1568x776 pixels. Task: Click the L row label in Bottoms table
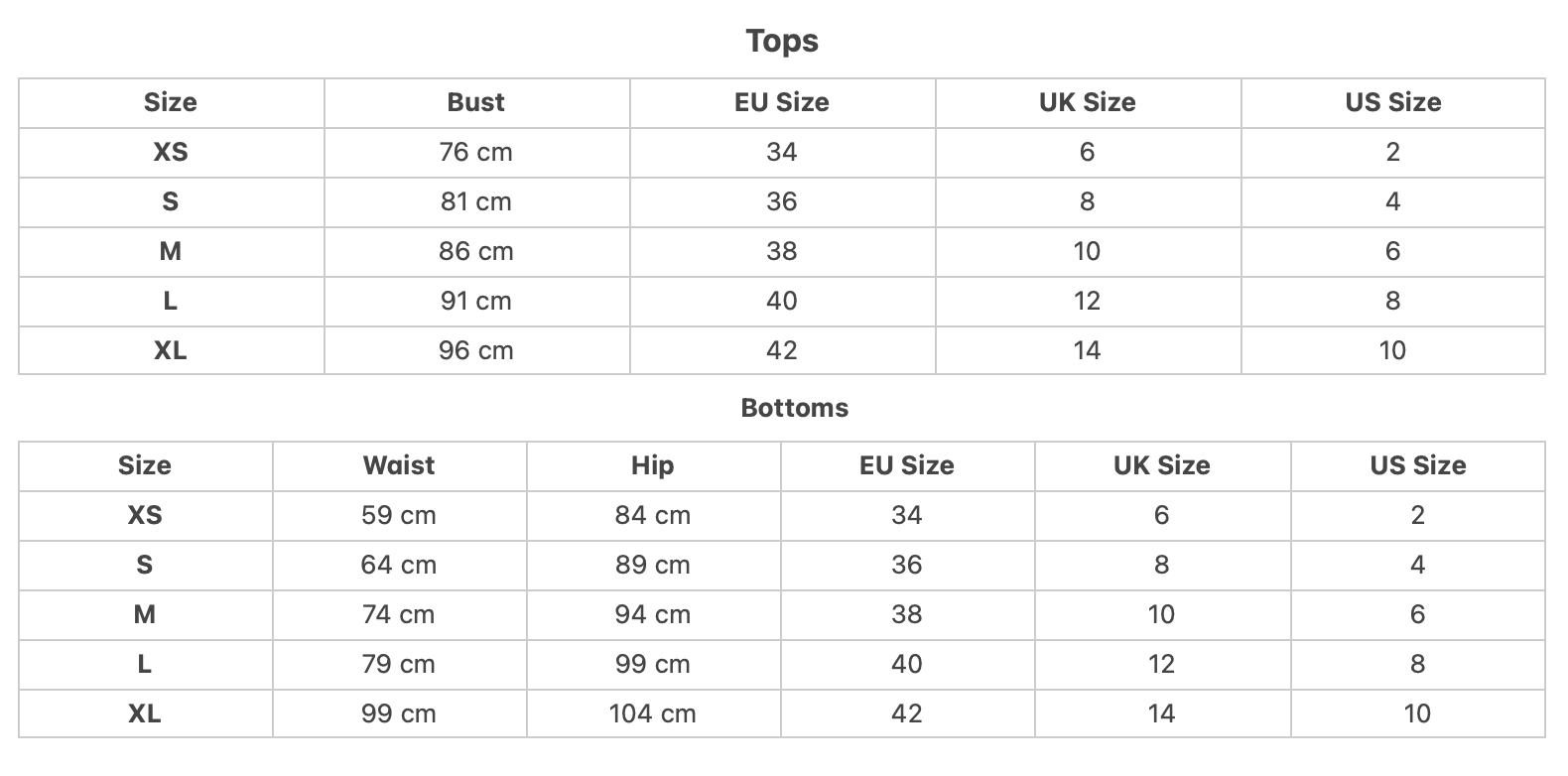point(145,664)
